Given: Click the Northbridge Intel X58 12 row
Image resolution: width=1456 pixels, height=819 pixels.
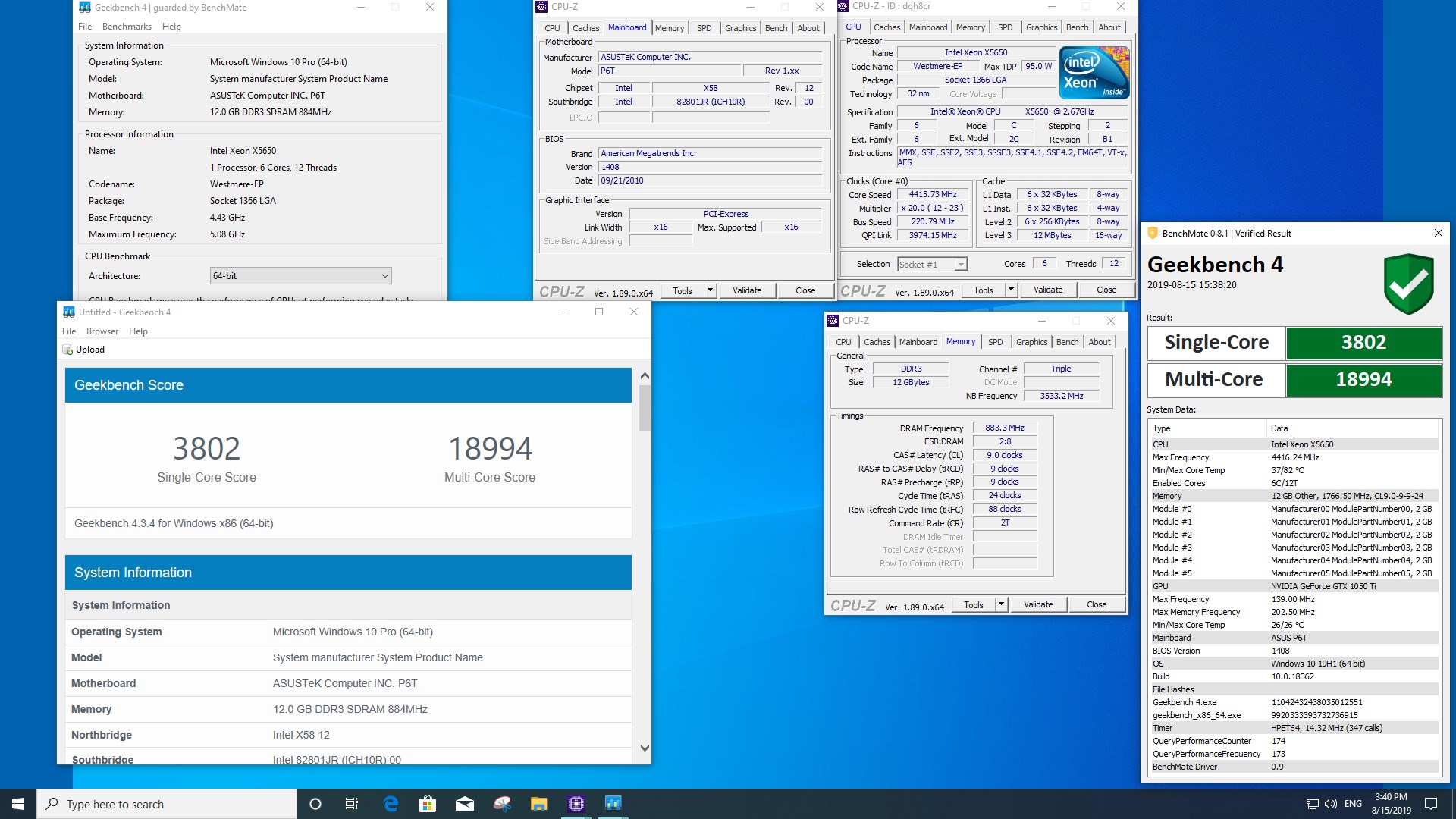Looking at the screenshot, I should 348,735.
